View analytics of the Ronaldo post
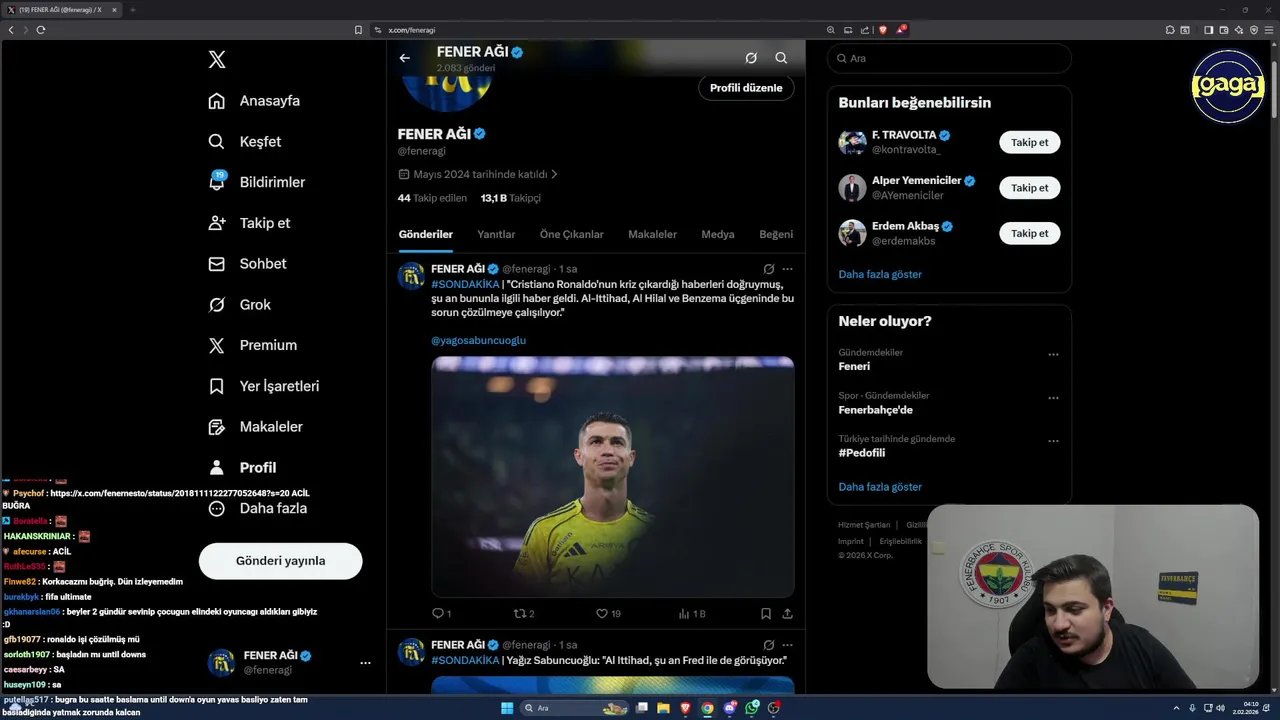 (691, 613)
